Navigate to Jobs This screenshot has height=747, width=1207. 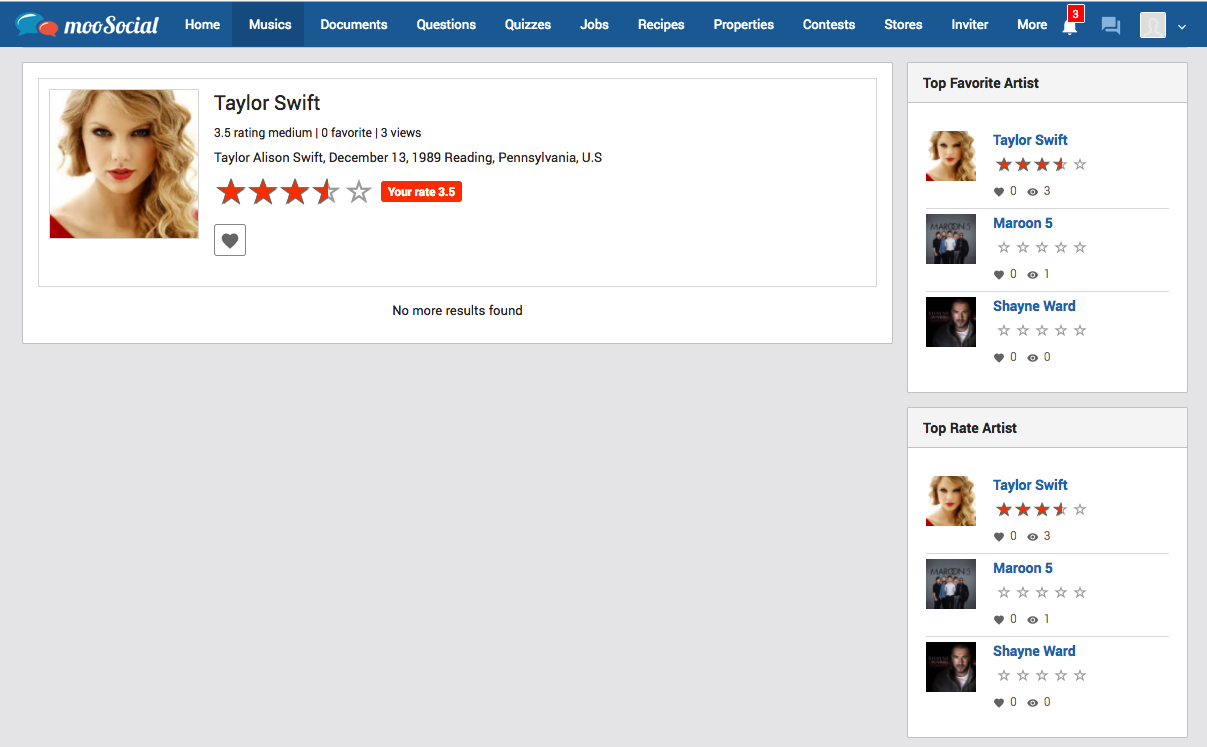[594, 25]
